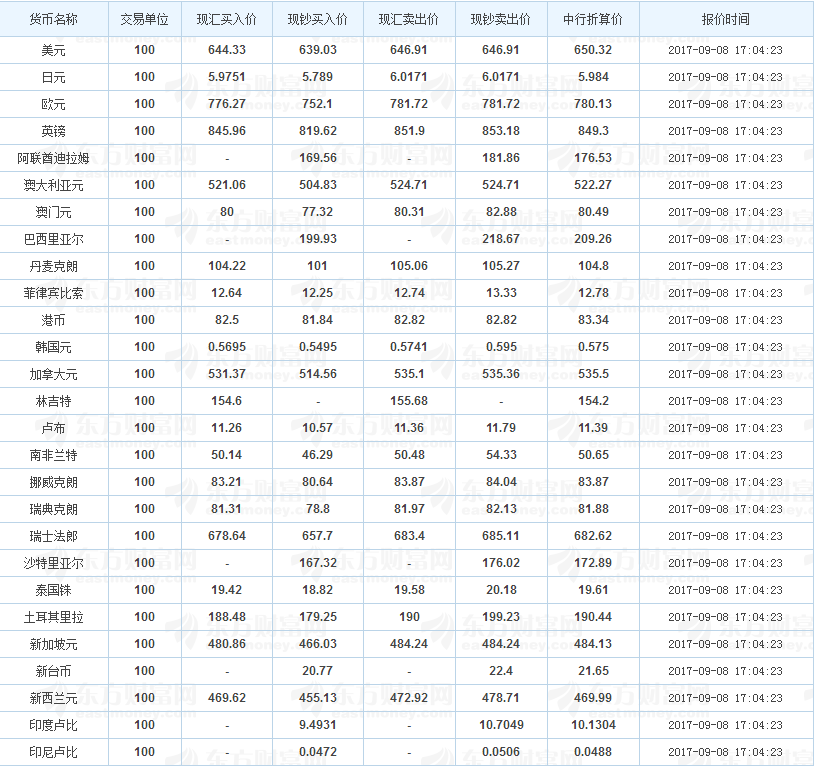Image resolution: width=815 pixels, height=767 pixels.
Task: Click the 新西兰元 cash sell value 478.71
Action: (x=501, y=698)
